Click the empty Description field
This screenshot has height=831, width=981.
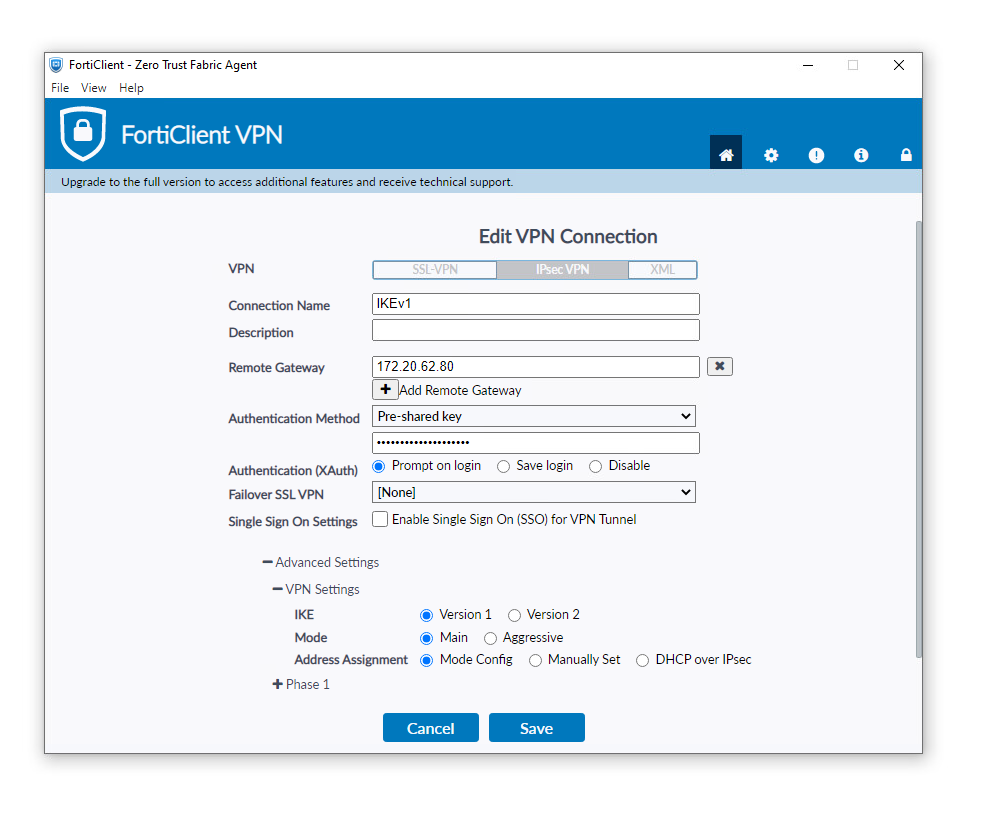(536, 330)
